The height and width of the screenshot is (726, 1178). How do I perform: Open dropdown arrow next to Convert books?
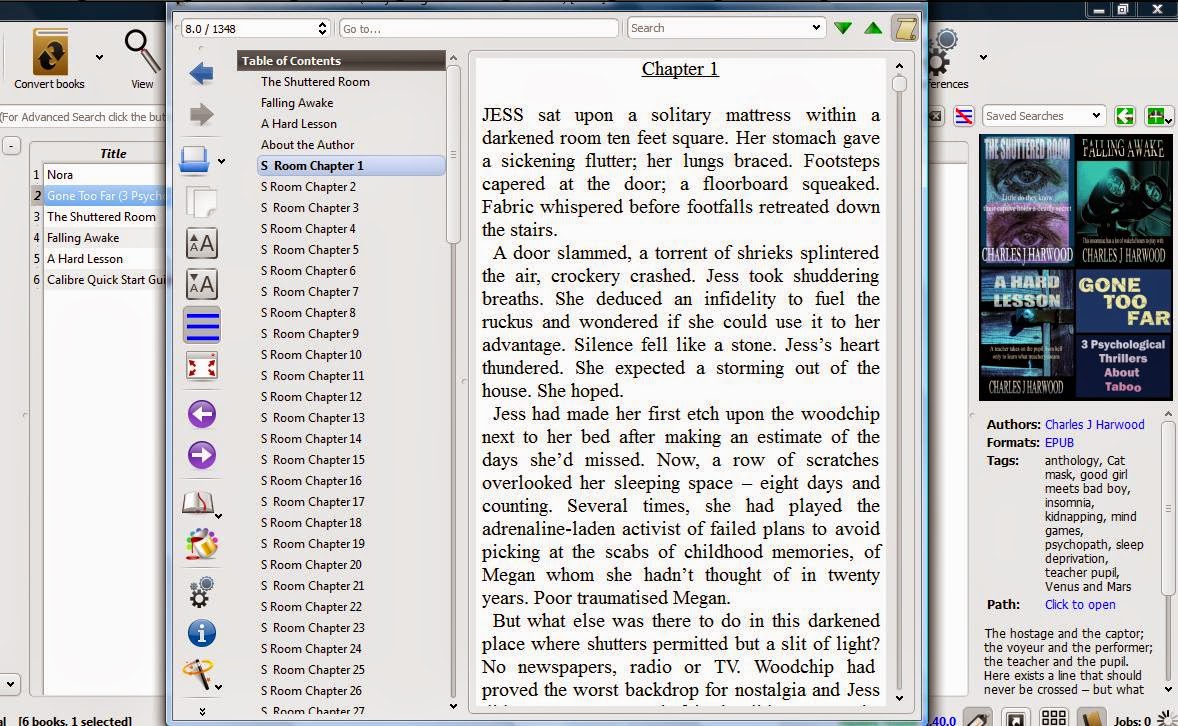[99, 57]
